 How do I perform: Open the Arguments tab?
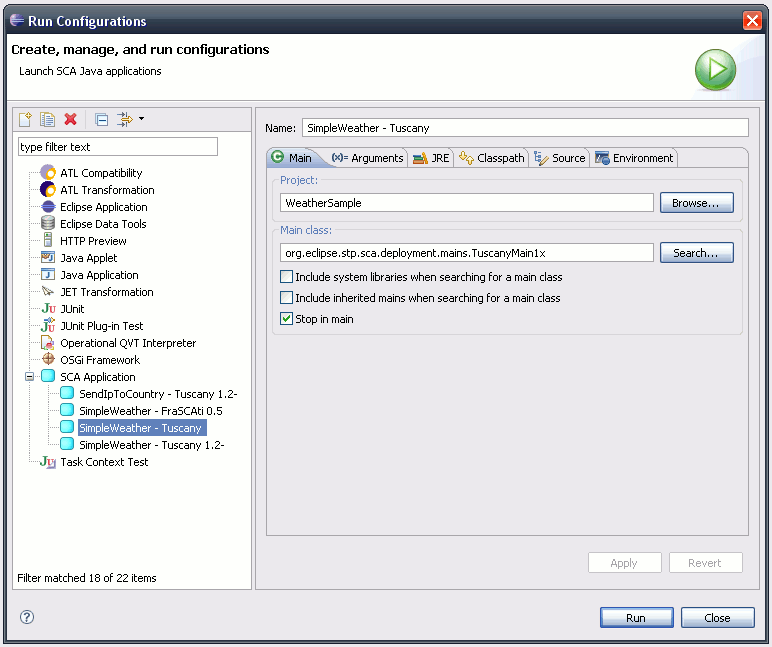pyautogui.click(x=367, y=158)
